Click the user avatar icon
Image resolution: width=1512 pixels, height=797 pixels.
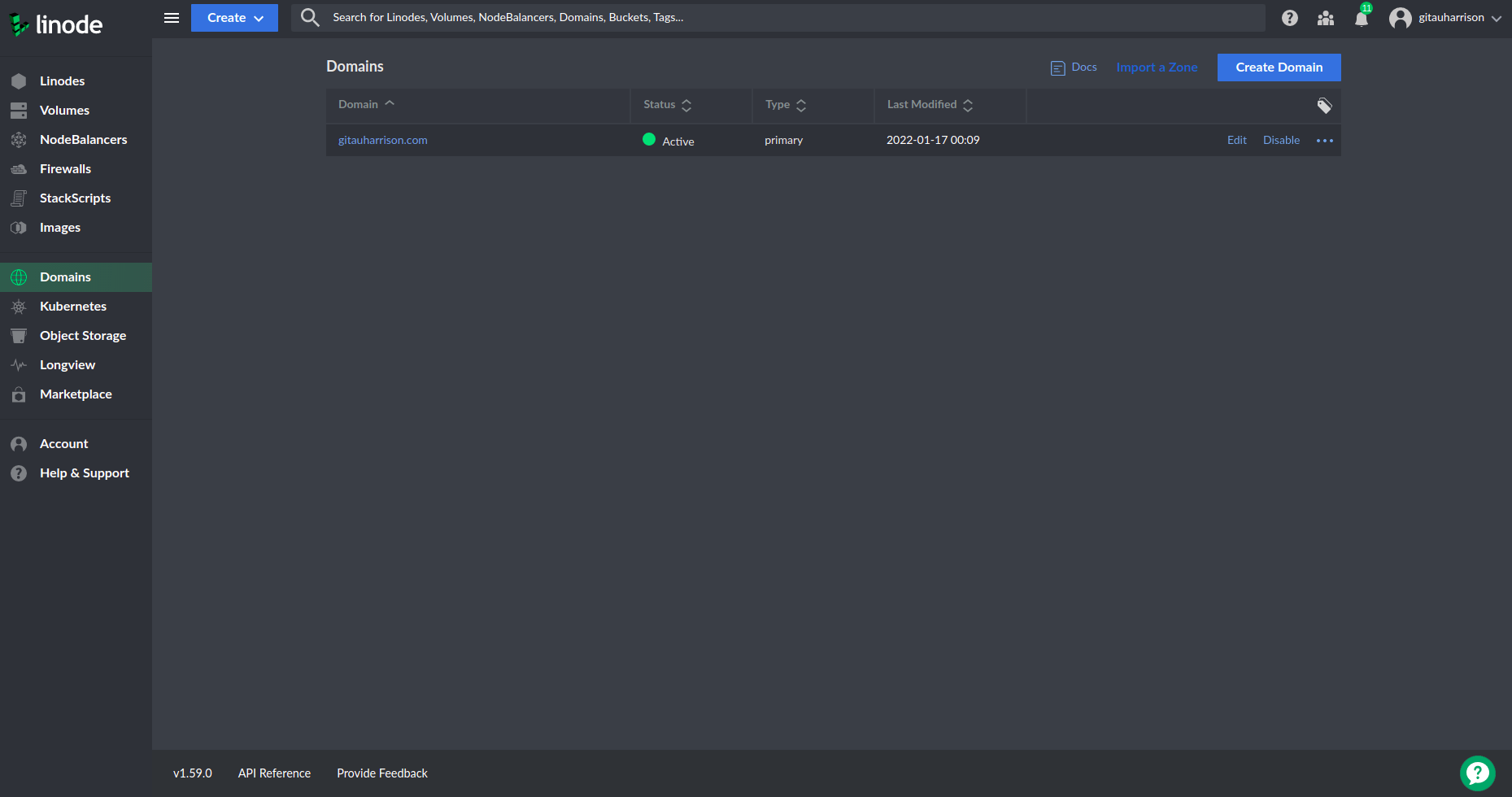click(1400, 18)
